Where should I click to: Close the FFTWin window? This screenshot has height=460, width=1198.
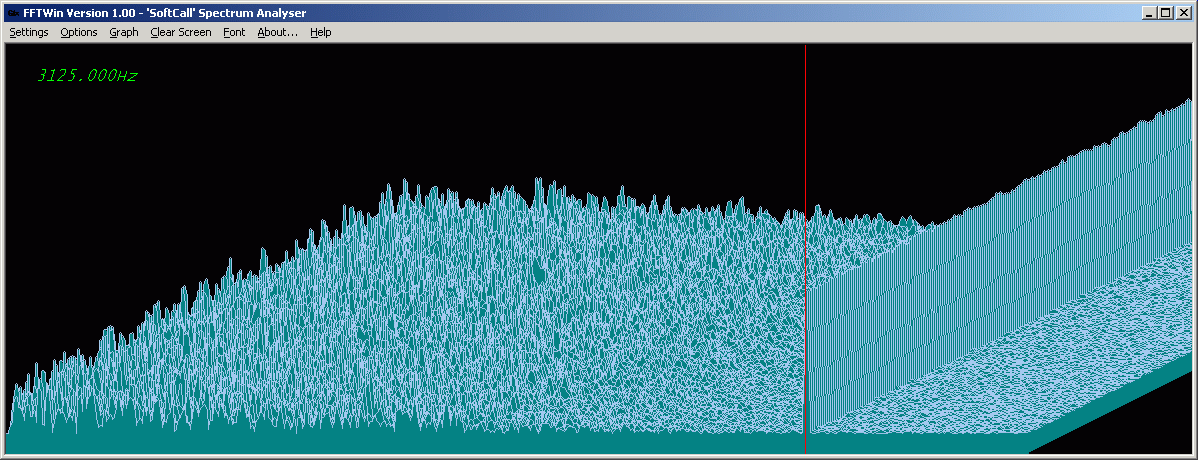(1183, 13)
